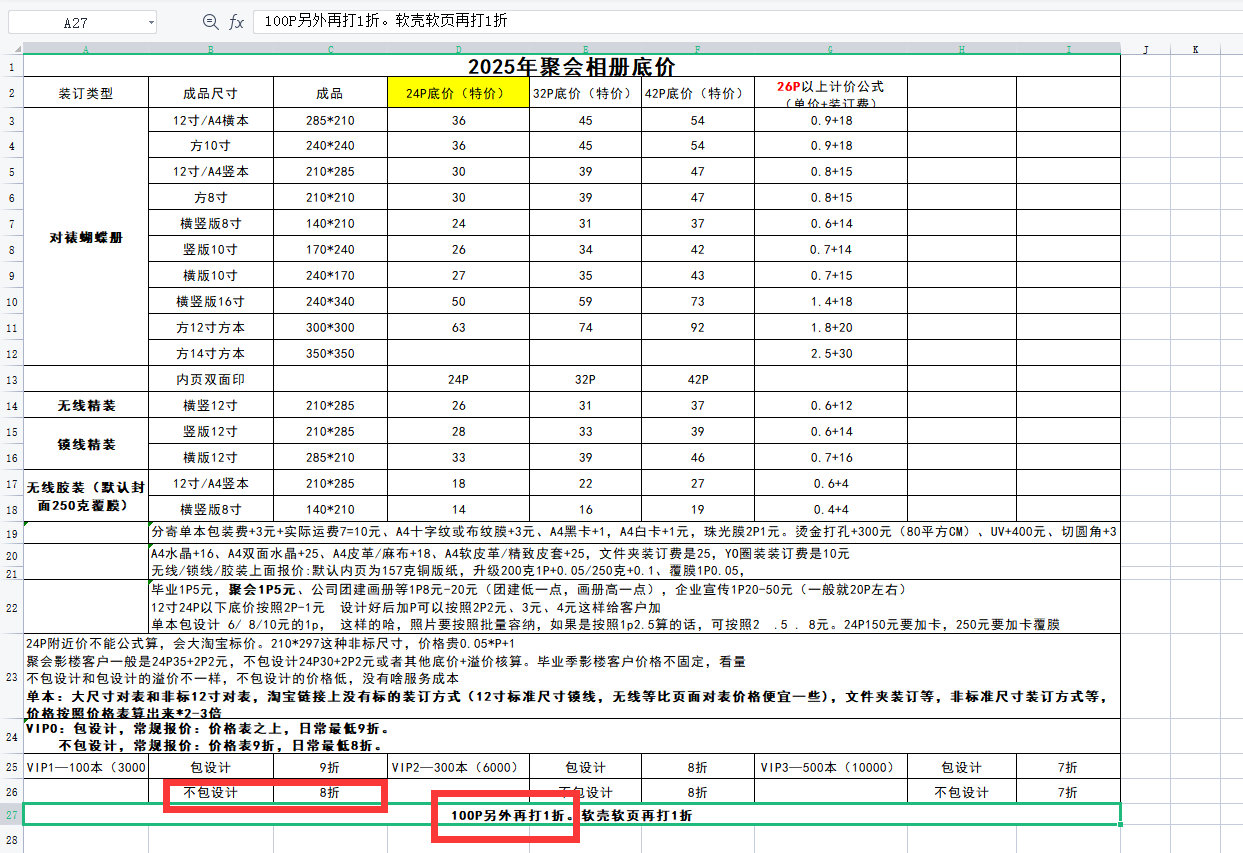1243x853 pixels.
Task: Click the 42P底价（特价）header cell
Action: coord(698,93)
